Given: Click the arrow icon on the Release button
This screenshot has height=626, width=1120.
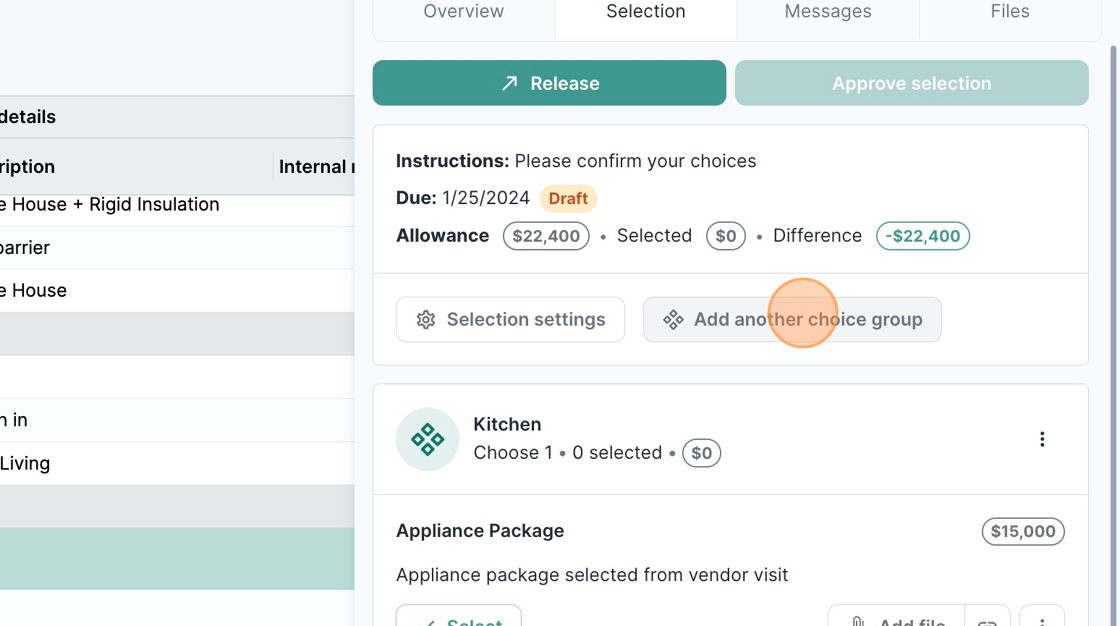Looking at the screenshot, I should click(x=510, y=83).
